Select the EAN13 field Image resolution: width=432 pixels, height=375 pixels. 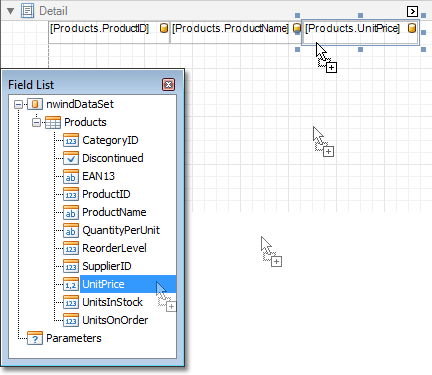point(98,176)
